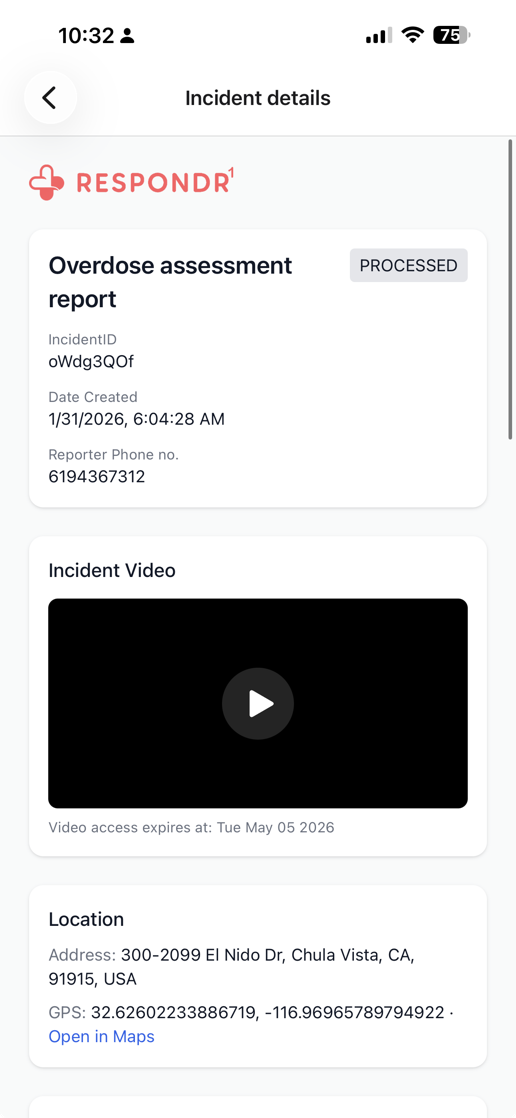The image size is (516, 1118).
Task: Click the cellular signal bars
Action: (378, 35)
